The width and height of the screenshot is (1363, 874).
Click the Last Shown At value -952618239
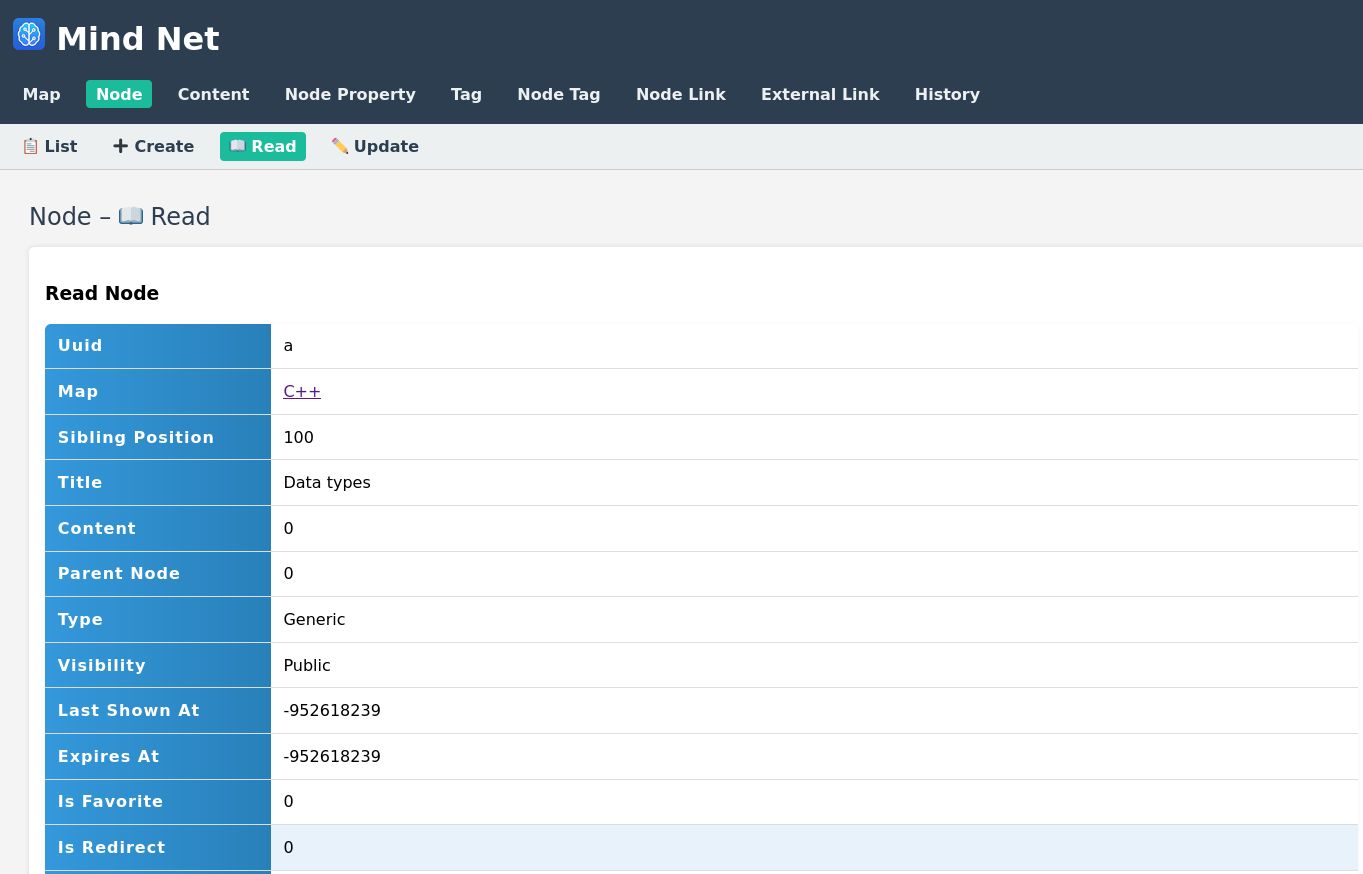(x=332, y=710)
